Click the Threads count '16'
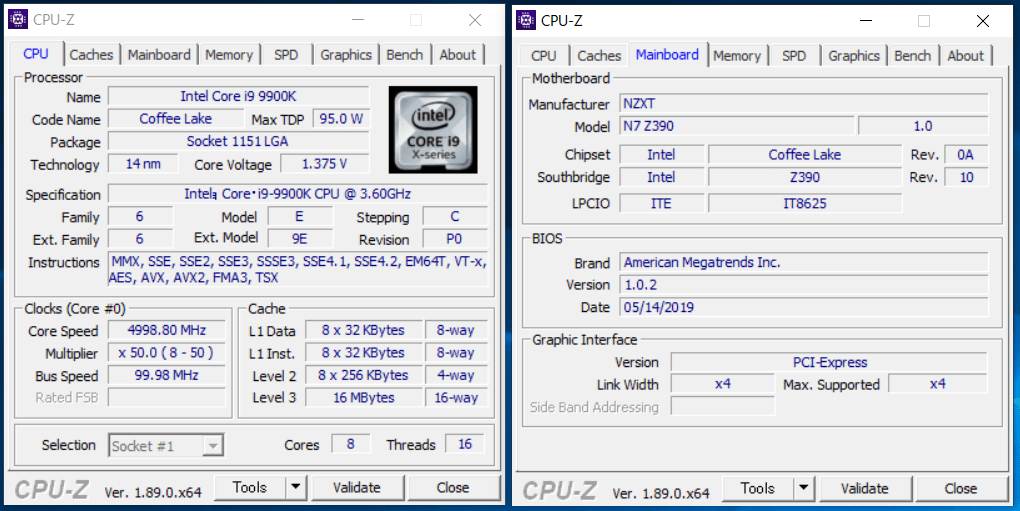This screenshot has width=1020, height=511. 464,444
